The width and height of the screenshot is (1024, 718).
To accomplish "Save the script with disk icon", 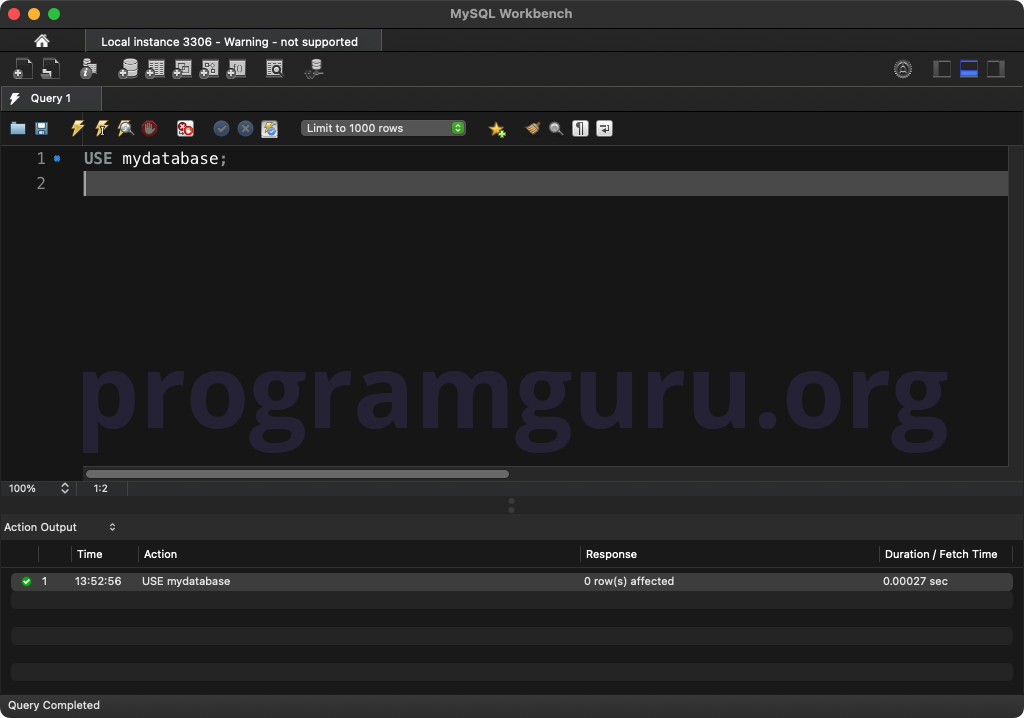I will 41,128.
